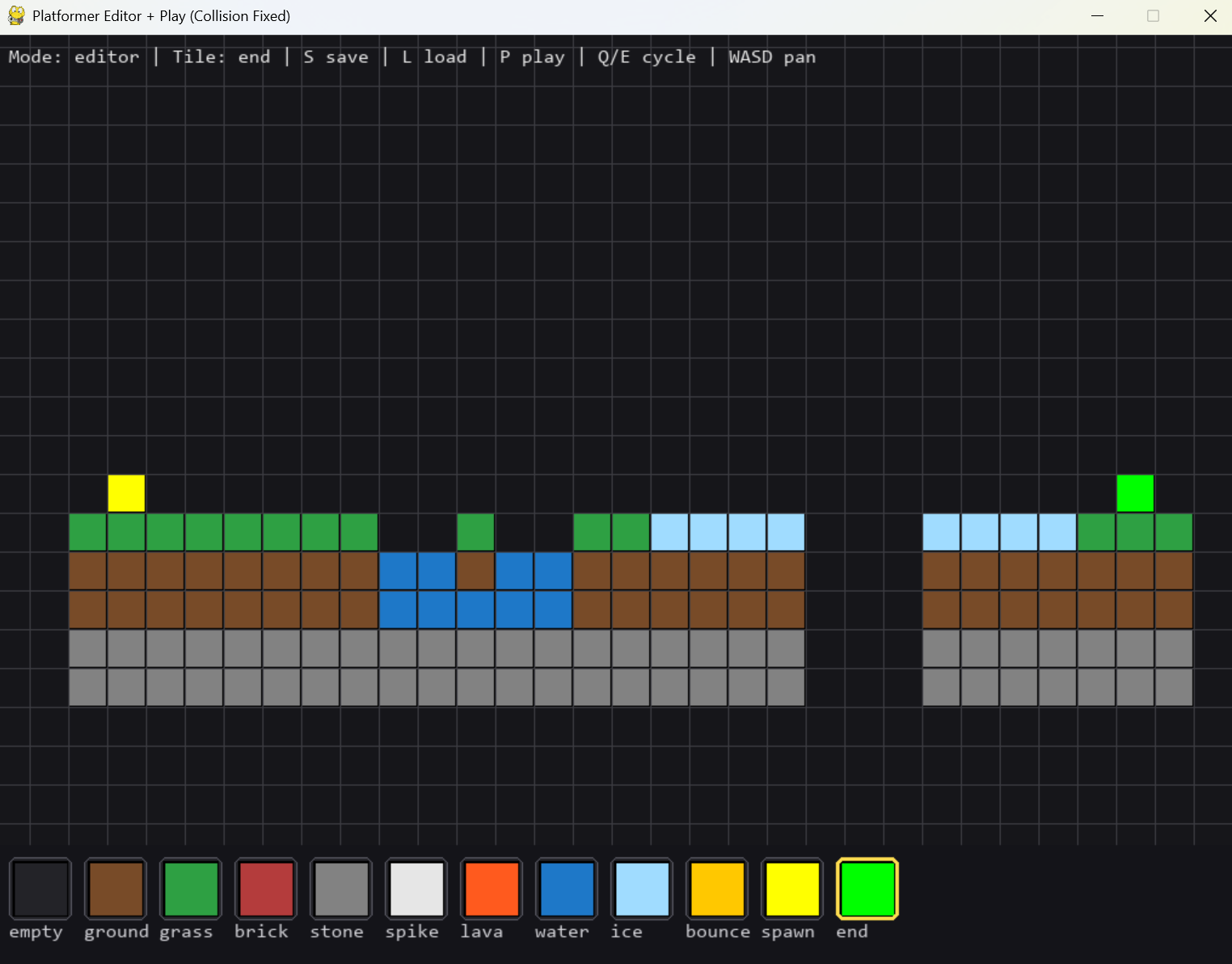1232x964 pixels.
Task: Click the "S save" text in status bar
Action: (335, 57)
